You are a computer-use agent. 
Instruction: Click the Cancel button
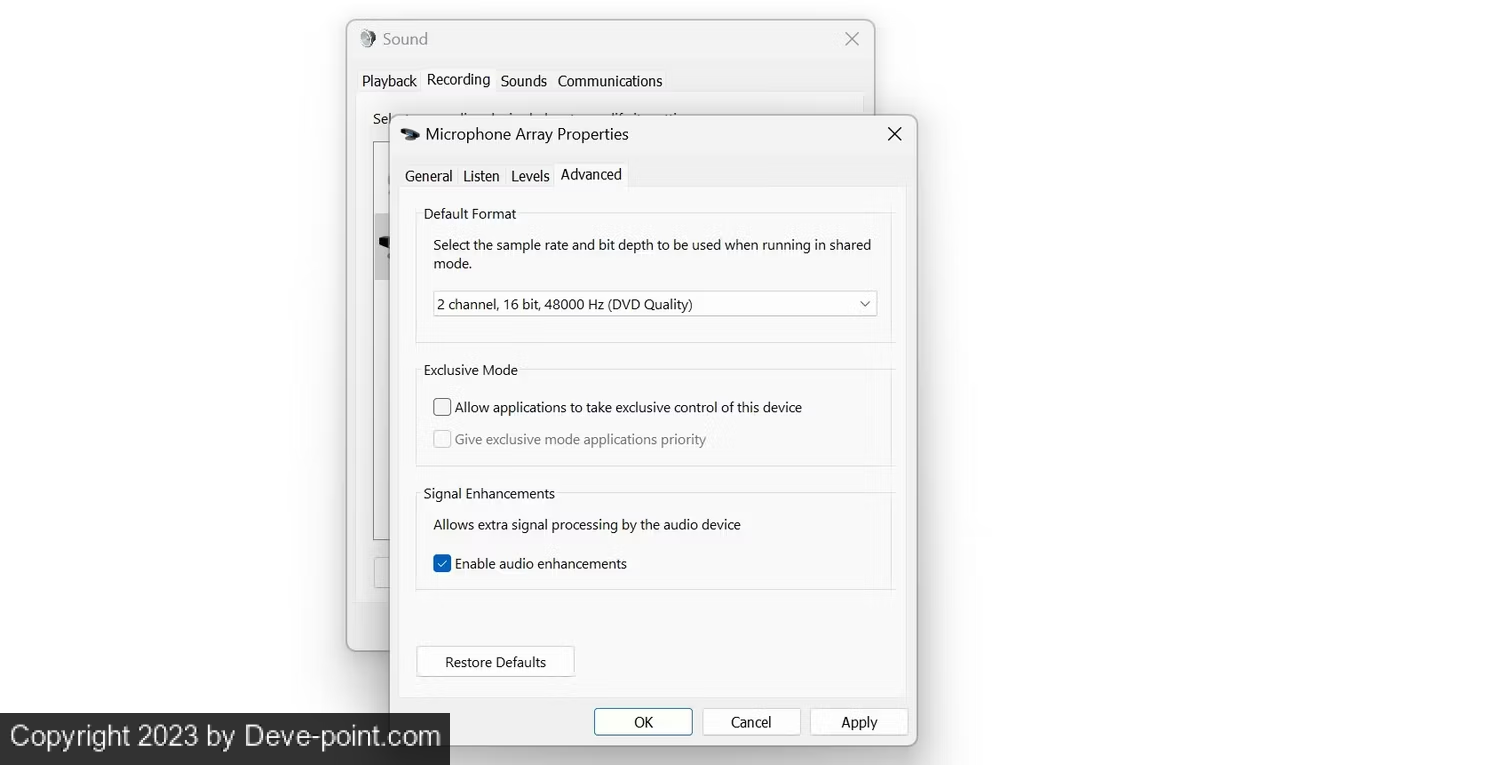[x=751, y=722]
